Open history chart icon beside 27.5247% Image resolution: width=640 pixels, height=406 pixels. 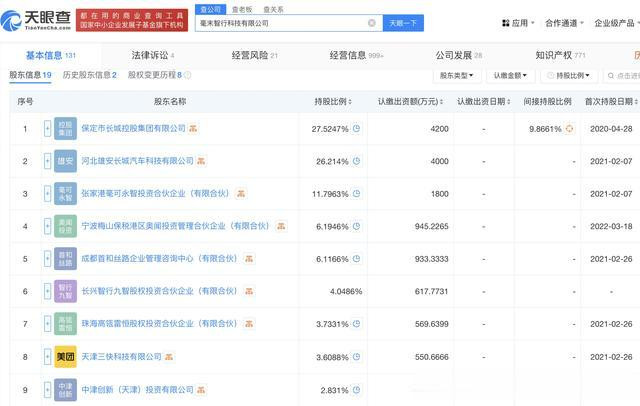click(x=356, y=129)
